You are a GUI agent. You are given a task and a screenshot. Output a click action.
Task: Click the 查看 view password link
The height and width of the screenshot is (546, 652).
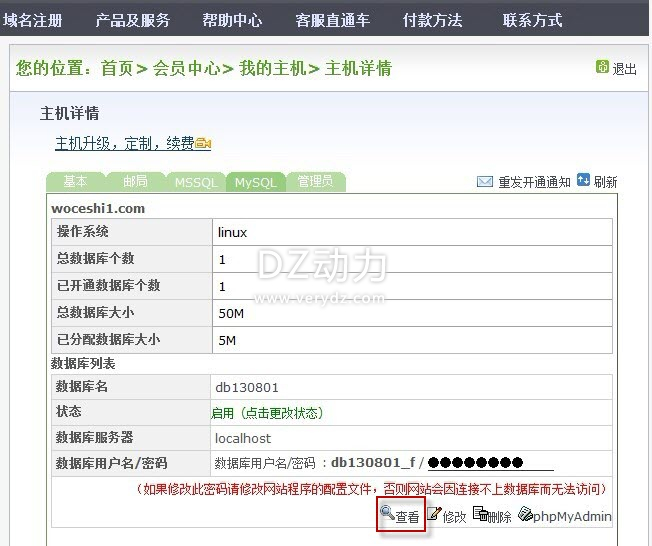click(x=407, y=517)
